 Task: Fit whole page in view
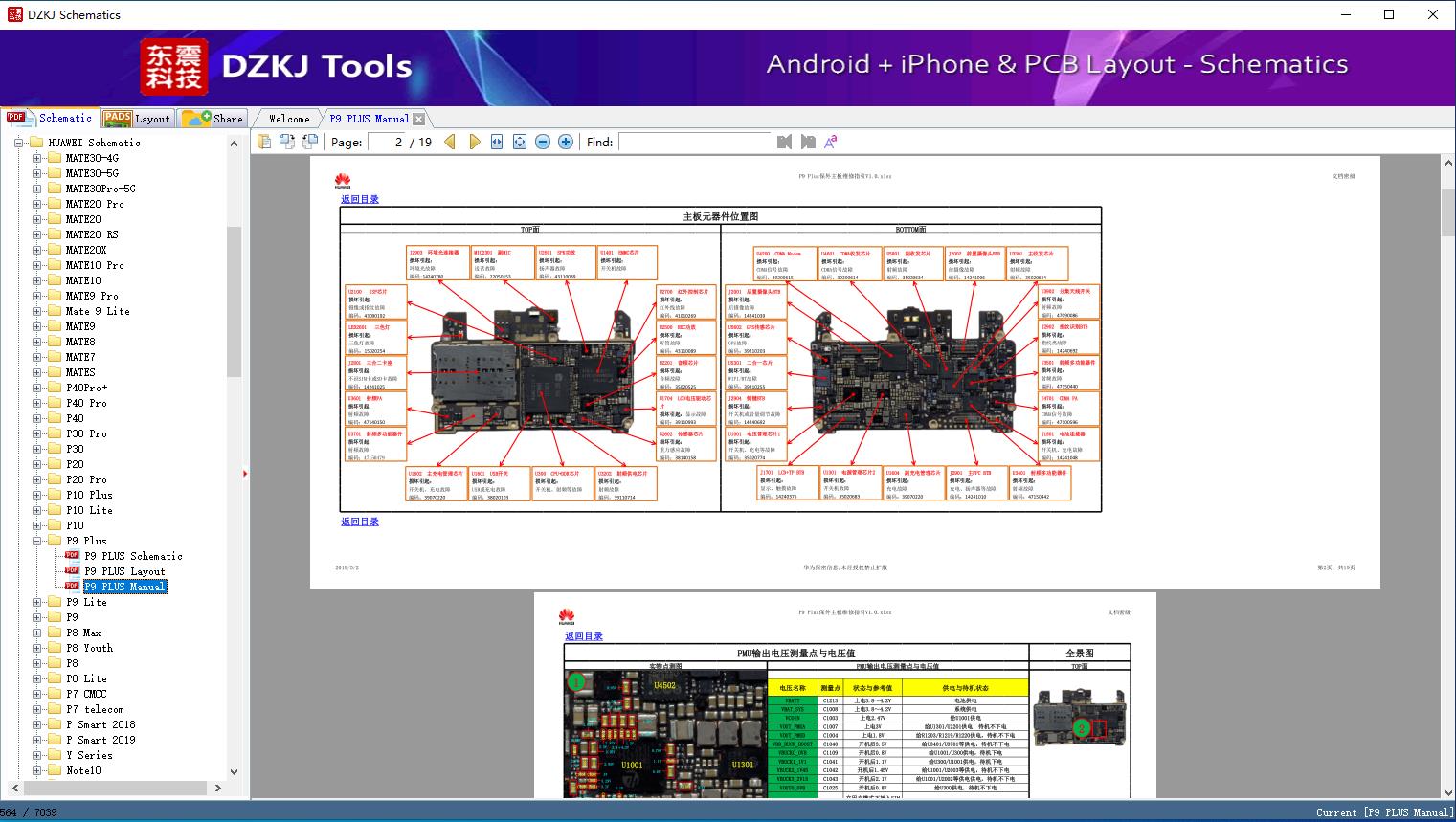pos(520,142)
